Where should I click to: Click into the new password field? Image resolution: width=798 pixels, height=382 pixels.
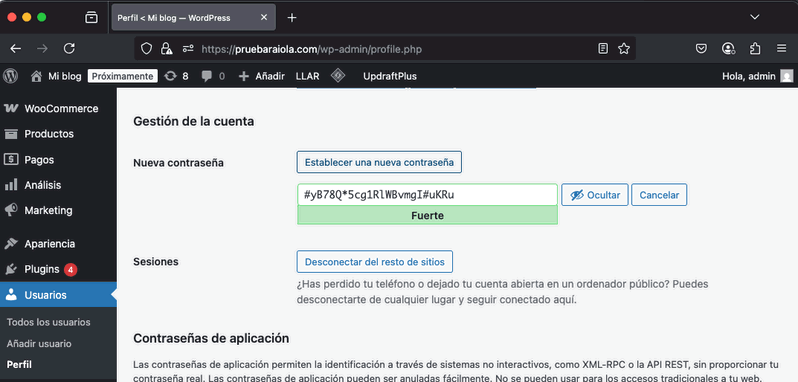[x=428, y=195]
